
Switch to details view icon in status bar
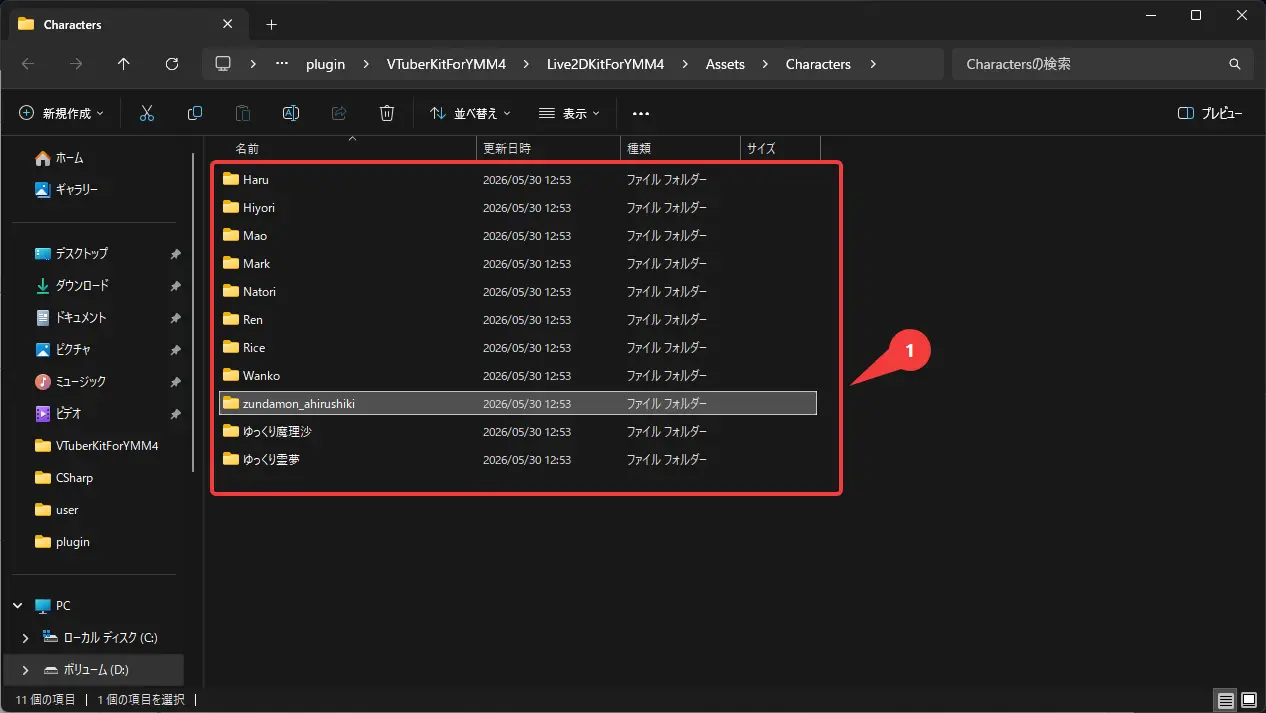tap(1225, 699)
